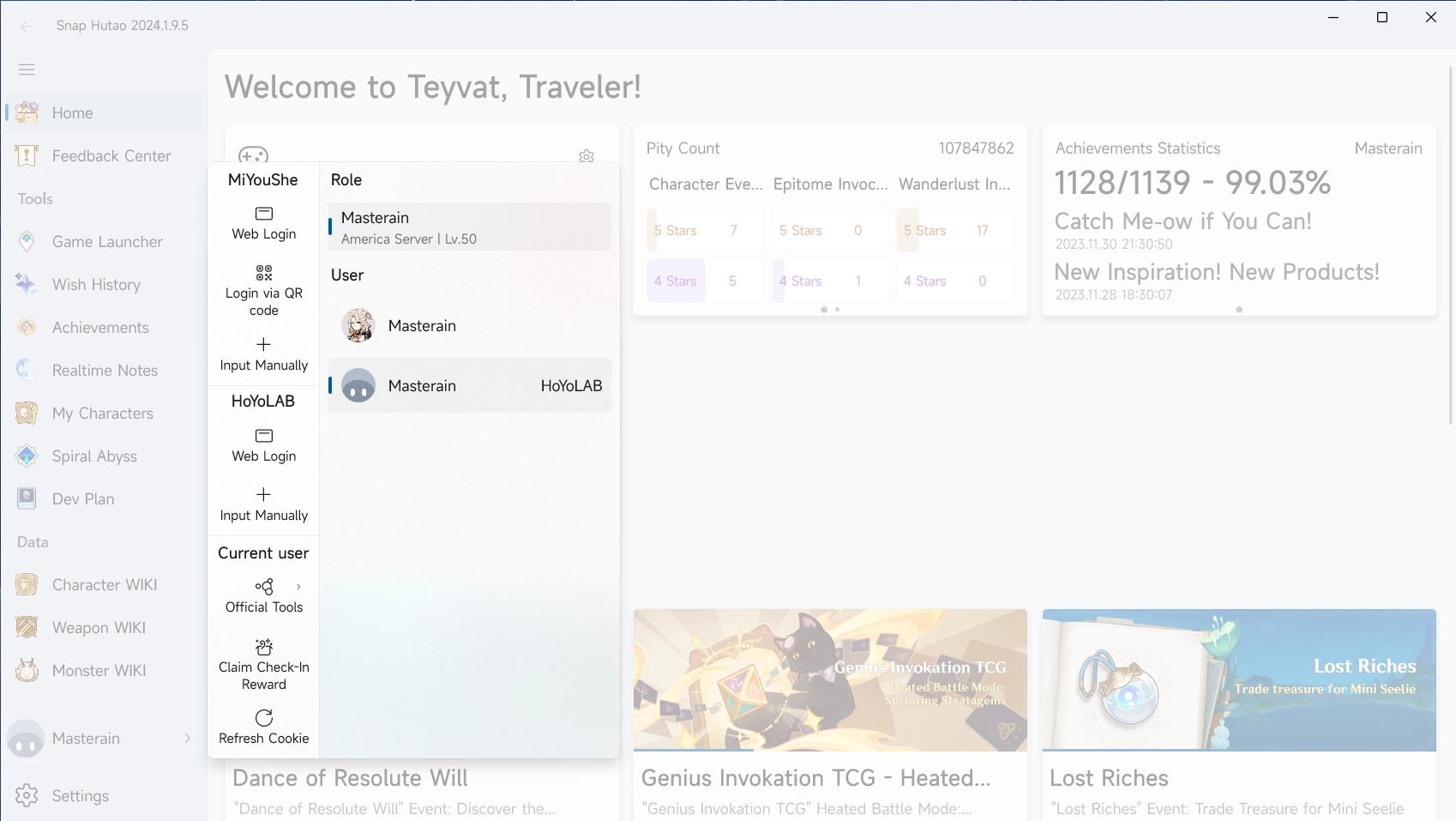This screenshot has width=1456, height=821.
Task: Expand the Masterain account chevron in sidebar
Action: [188, 739]
